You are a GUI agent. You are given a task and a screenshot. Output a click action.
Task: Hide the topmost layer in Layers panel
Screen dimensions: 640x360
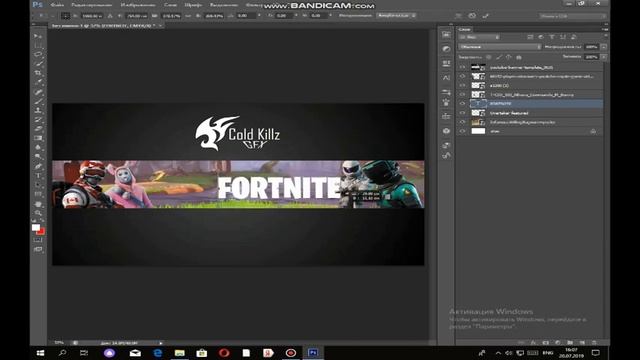coord(462,67)
